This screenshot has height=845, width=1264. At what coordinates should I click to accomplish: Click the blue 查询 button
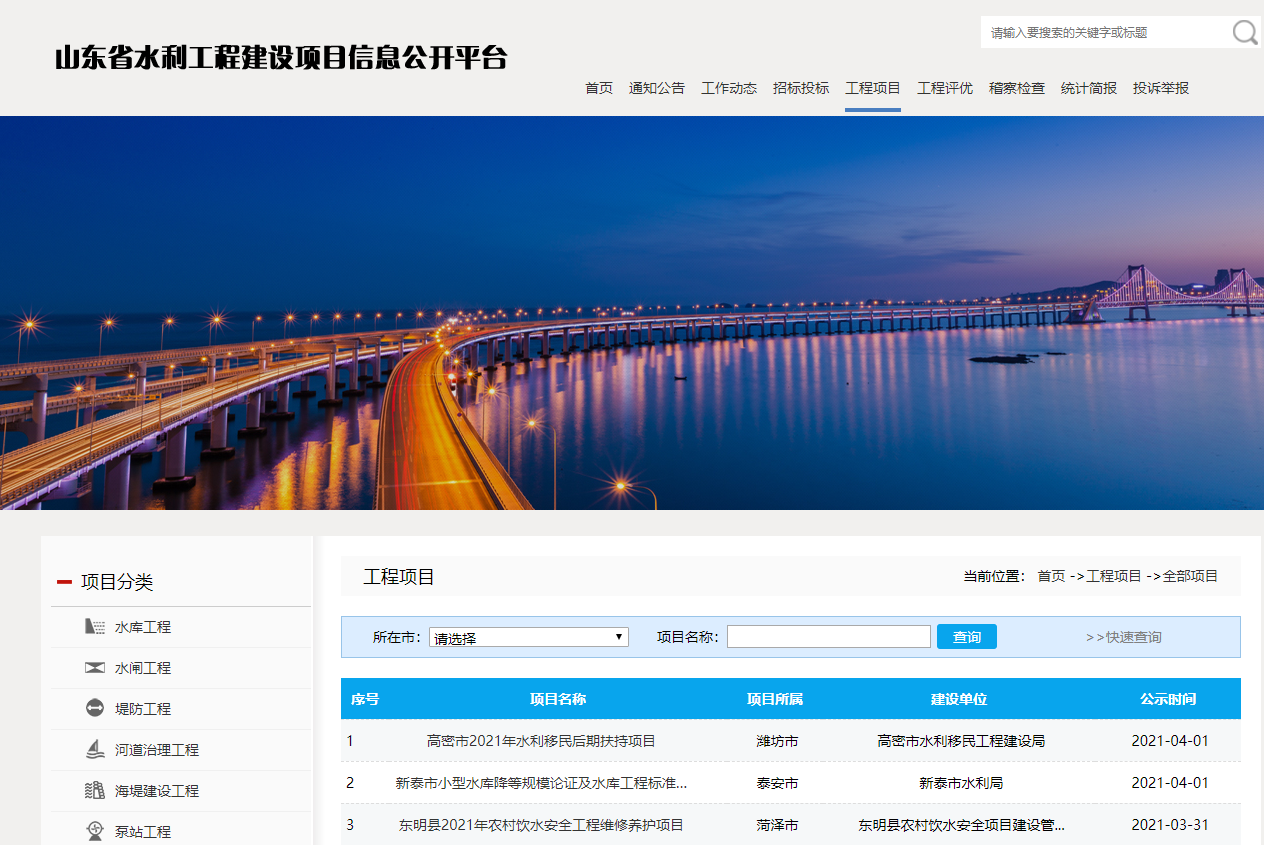tap(967, 637)
